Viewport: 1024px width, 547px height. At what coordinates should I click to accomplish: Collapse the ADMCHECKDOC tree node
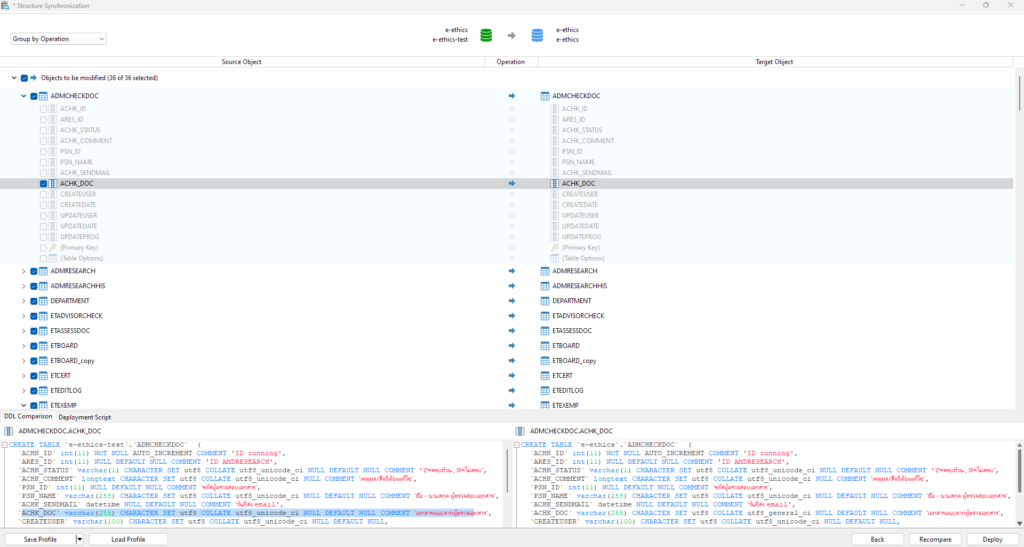[x=23, y=96]
